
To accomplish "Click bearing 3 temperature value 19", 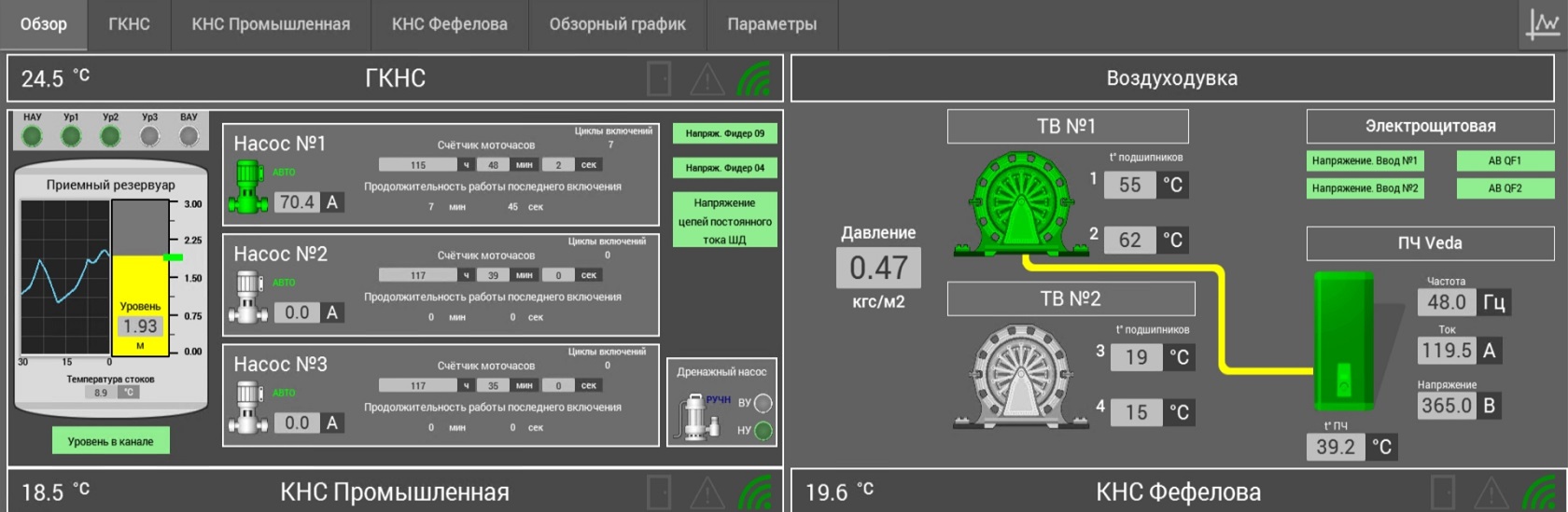I will 1137,356.
